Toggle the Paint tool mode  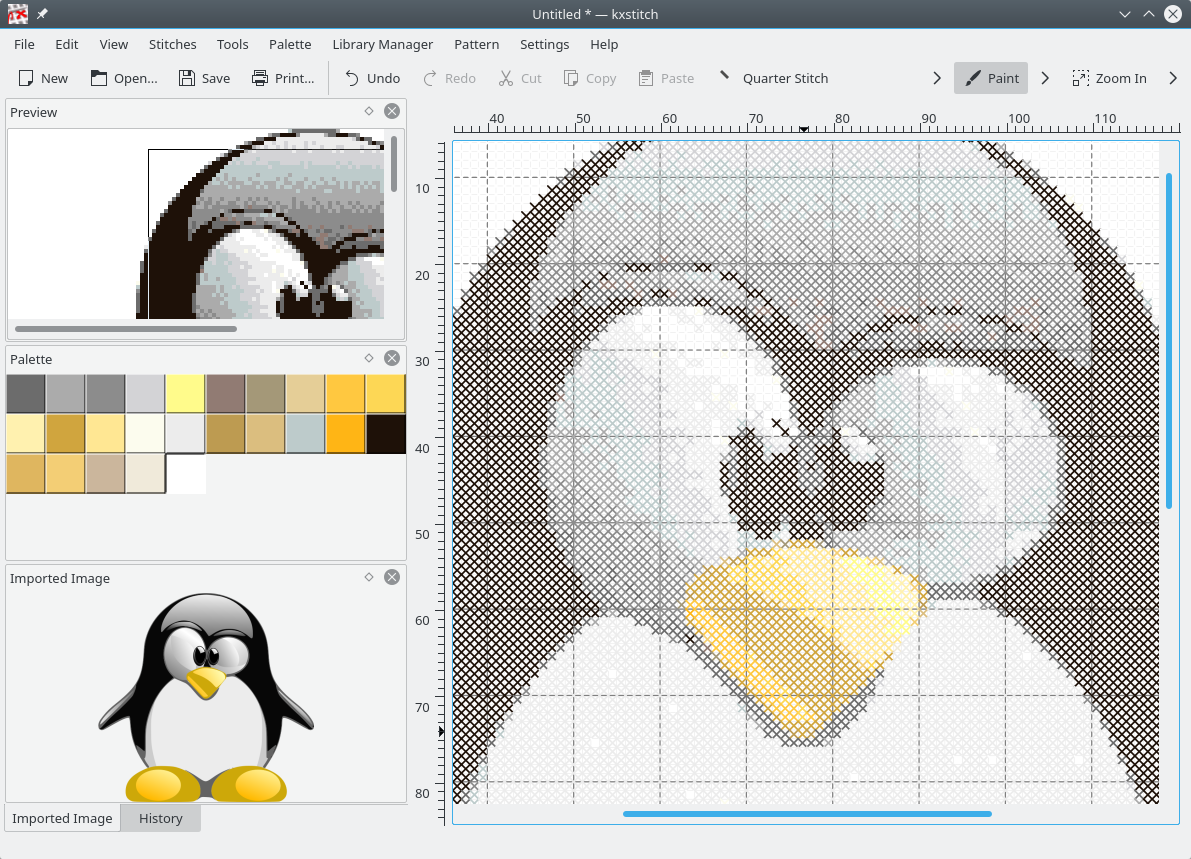coord(990,78)
